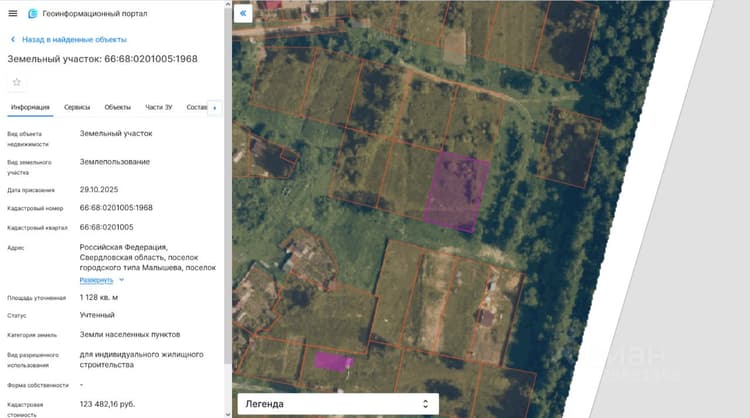
Task: Click the large highlighted purple parcel on map
Action: tap(457, 192)
